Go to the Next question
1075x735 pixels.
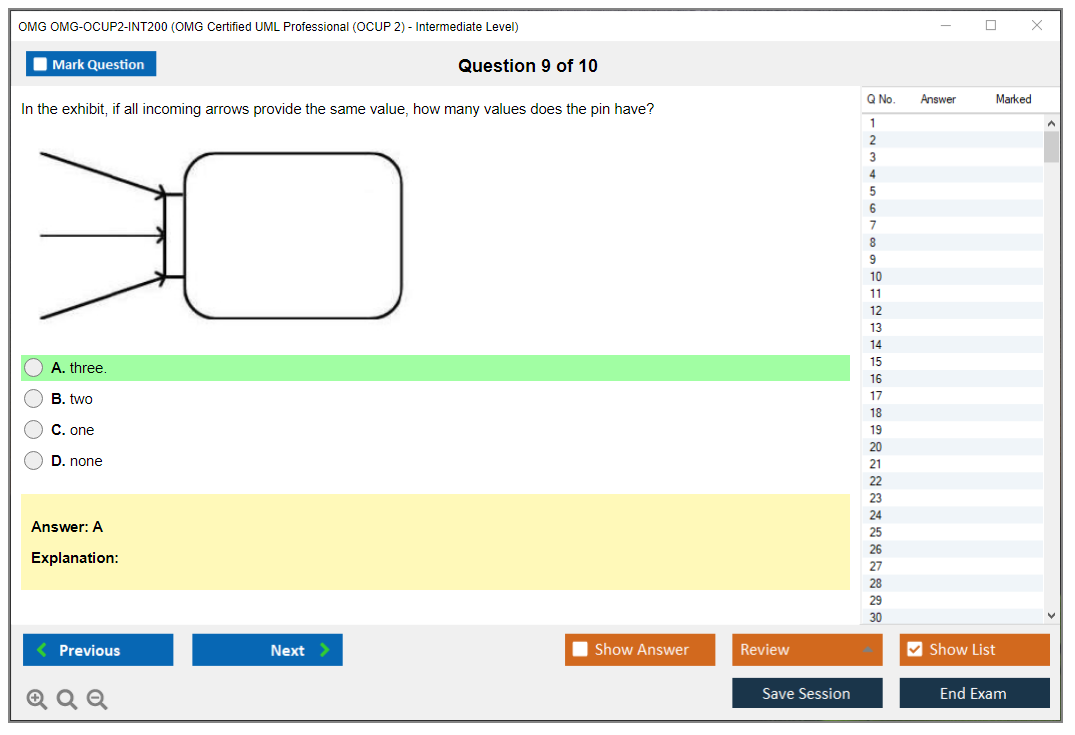(x=267, y=650)
